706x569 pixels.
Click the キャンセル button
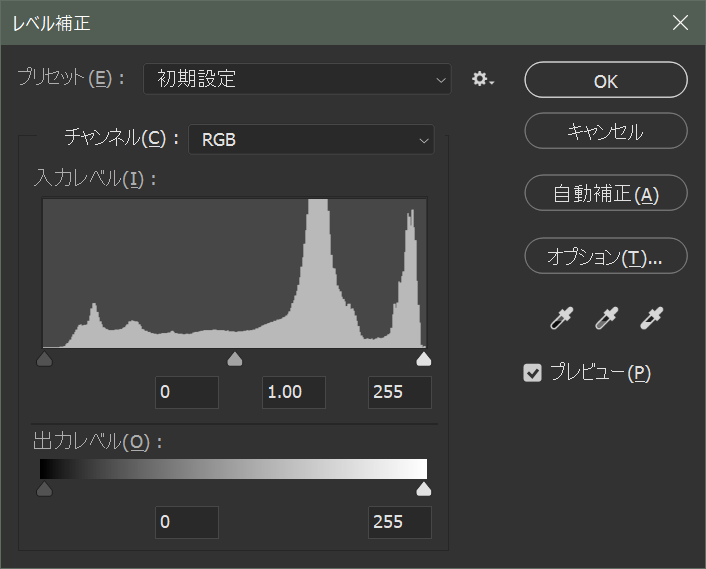point(606,131)
